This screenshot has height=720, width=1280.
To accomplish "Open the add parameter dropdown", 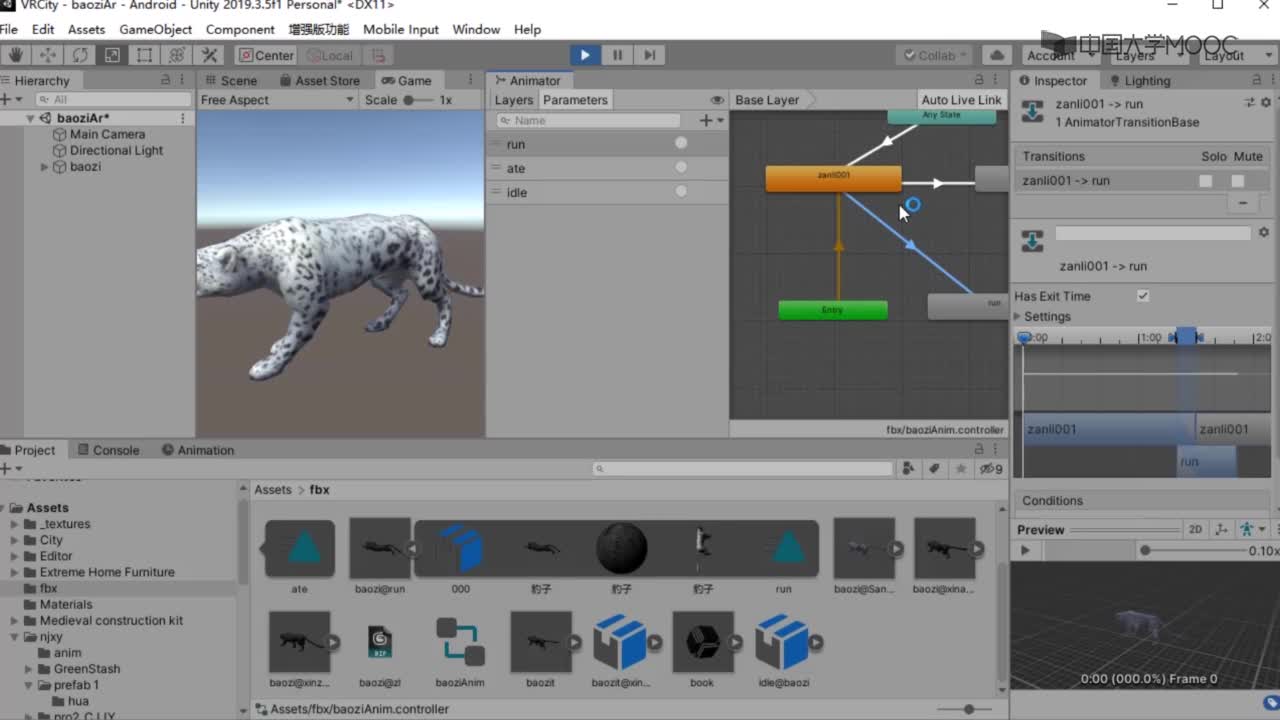I will pos(712,120).
